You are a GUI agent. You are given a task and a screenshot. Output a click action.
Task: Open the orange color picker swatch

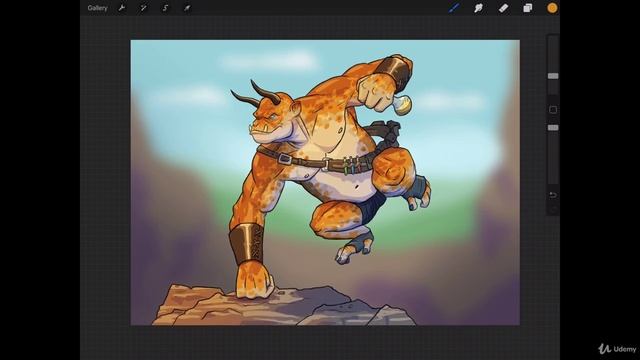click(x=552, y=8)
